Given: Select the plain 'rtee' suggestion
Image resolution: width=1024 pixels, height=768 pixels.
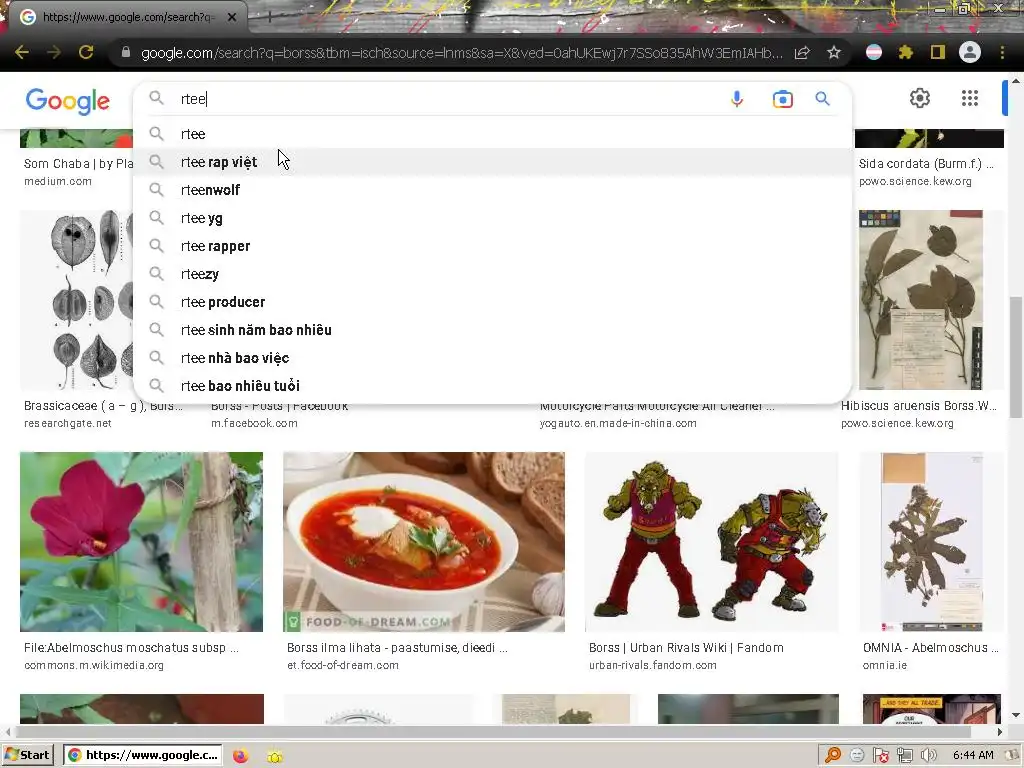Looking at the screenshot, I should pos(492,134).
